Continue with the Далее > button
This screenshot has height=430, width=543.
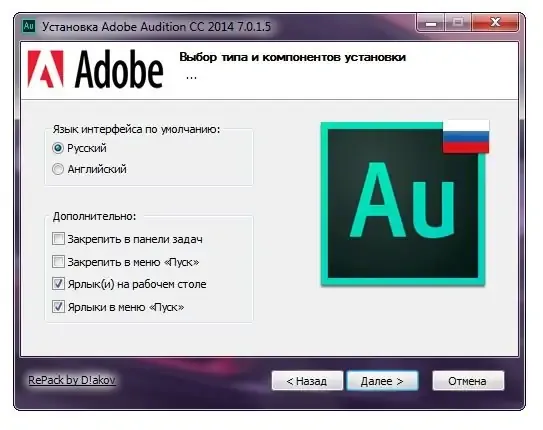(382, 381)
